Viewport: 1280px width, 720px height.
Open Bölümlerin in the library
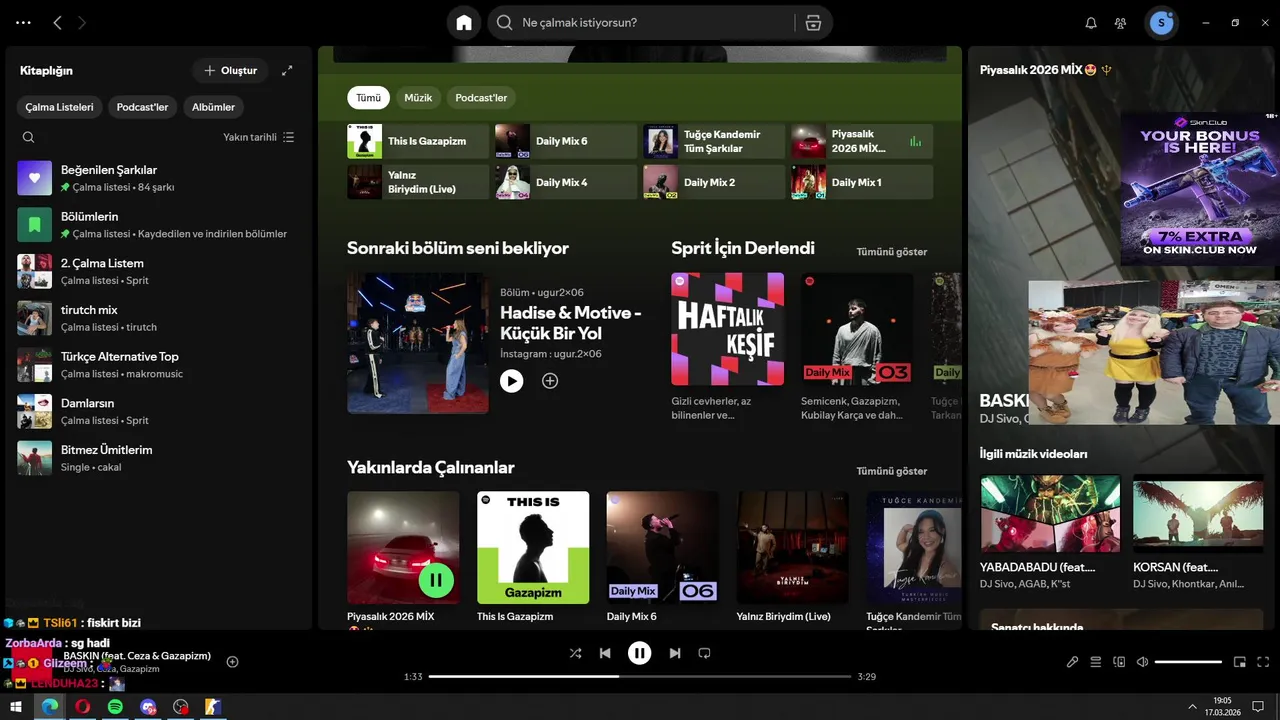coord(157,225)
